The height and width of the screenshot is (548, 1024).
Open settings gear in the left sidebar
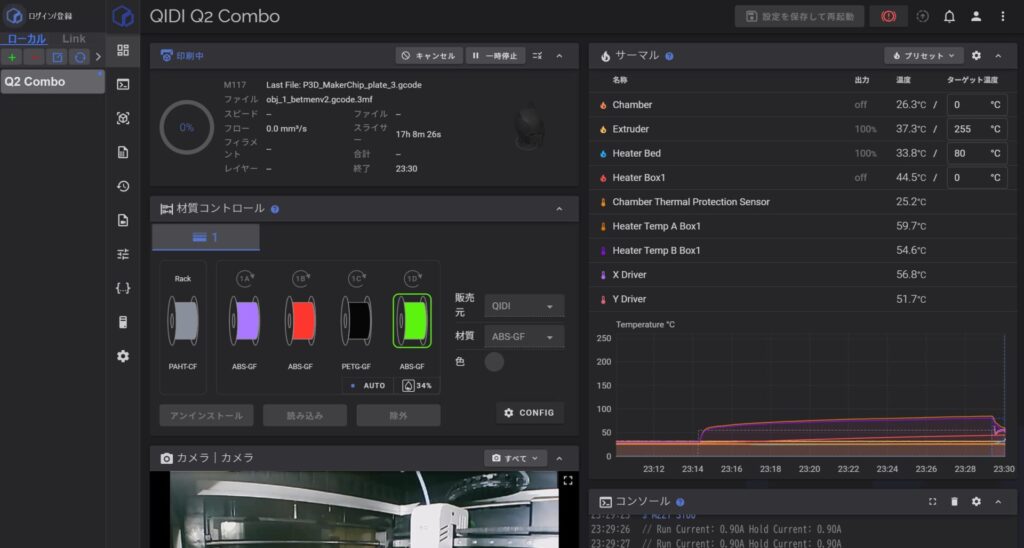(123, 356)
